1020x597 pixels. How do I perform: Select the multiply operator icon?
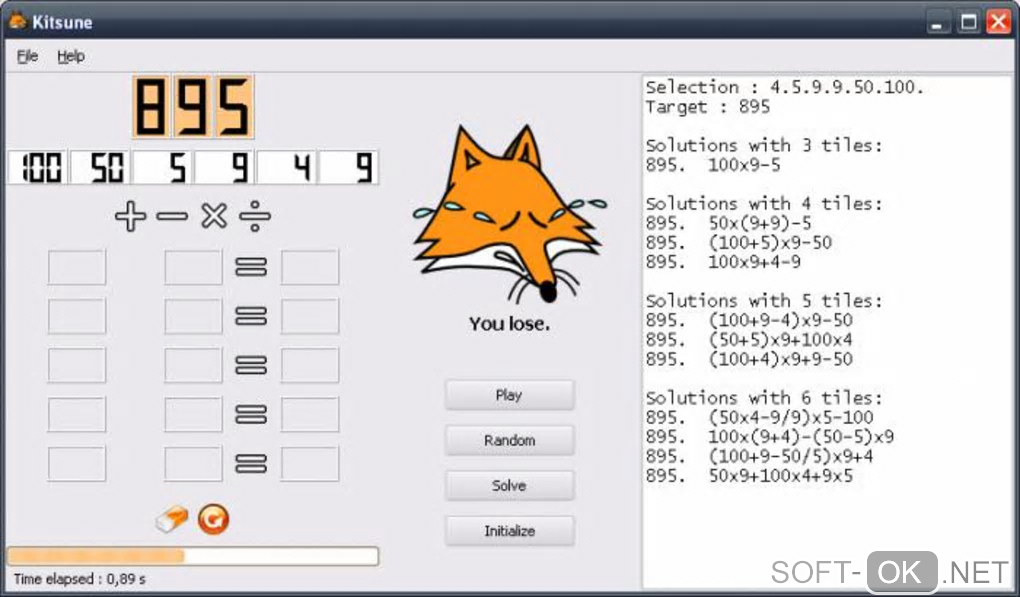pos(214,216)
